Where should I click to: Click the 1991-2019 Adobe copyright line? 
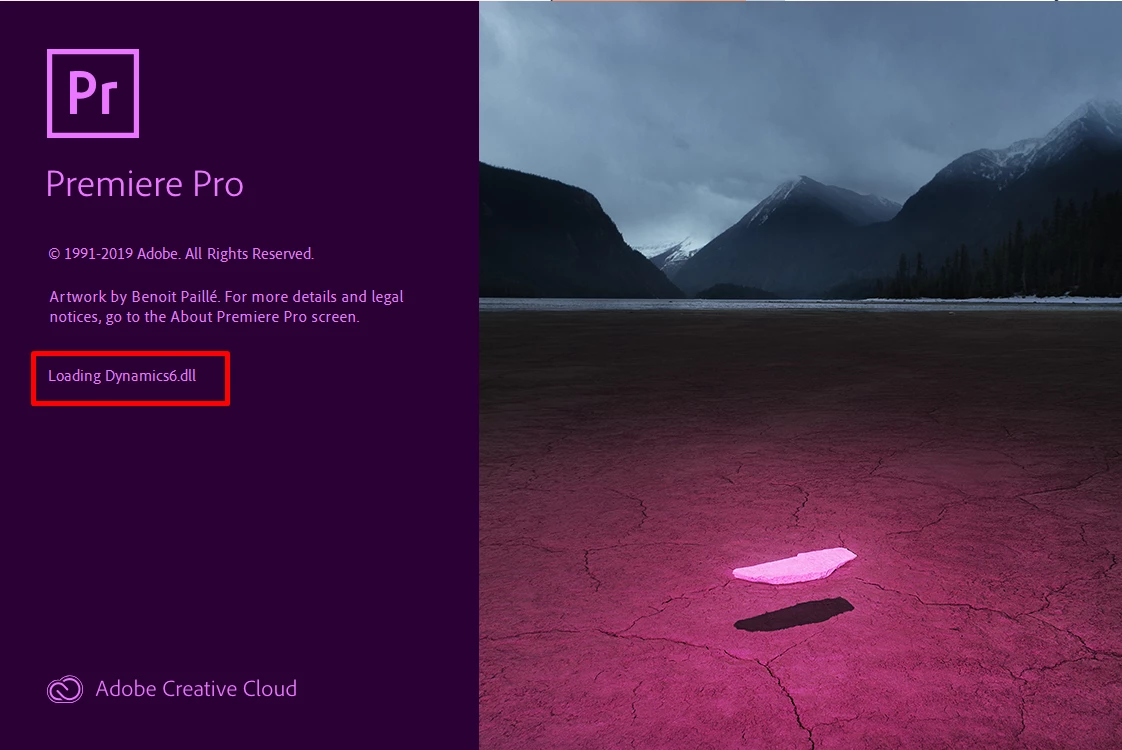[181, 253]
